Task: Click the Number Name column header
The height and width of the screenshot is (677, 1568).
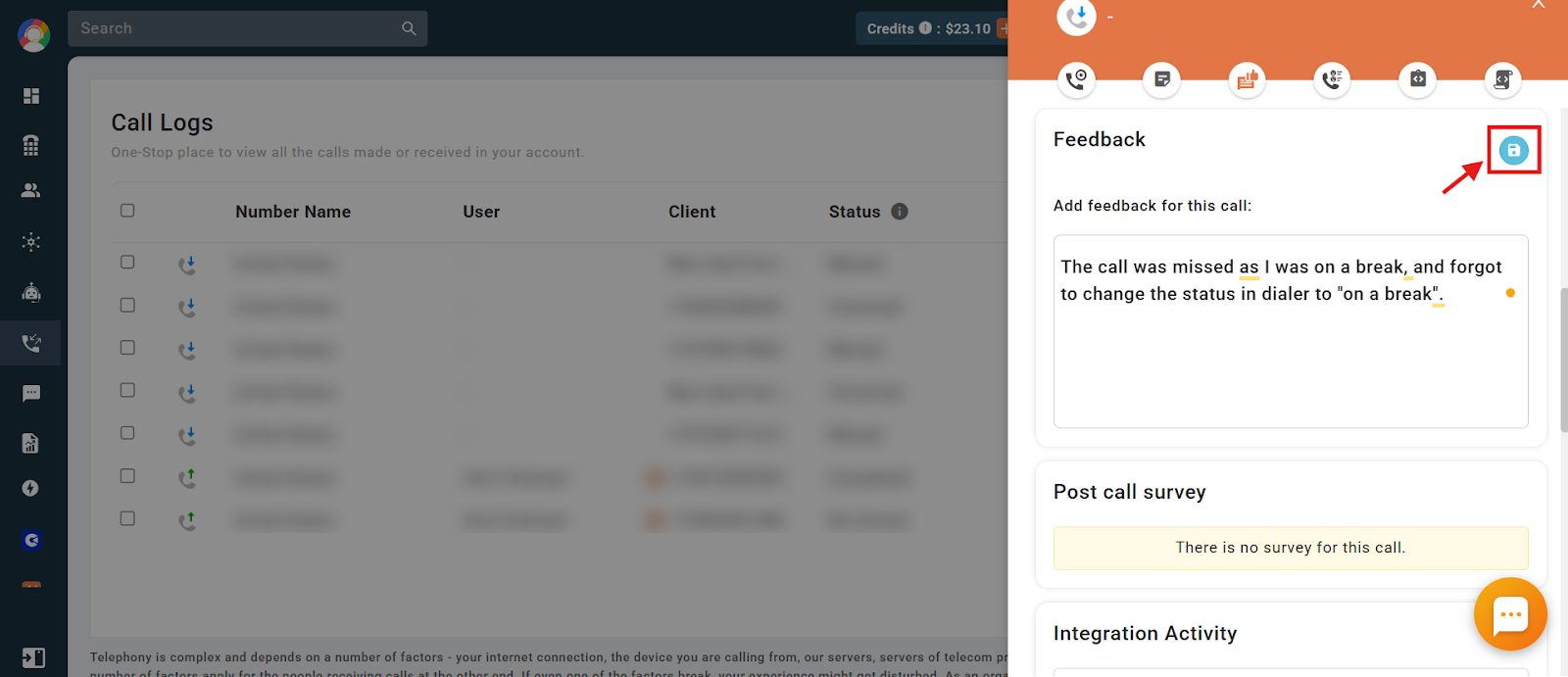Action: click(293, 212)
